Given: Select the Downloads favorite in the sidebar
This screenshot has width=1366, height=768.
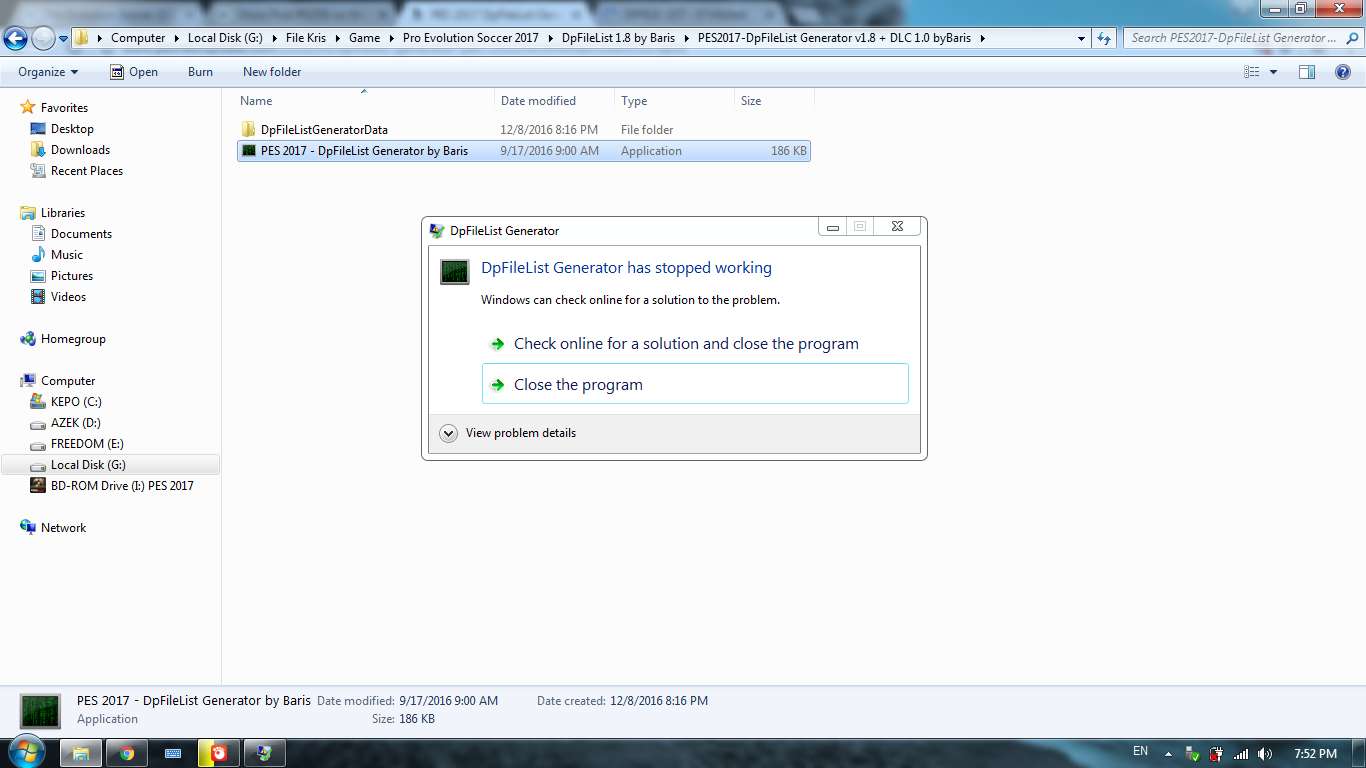Looking at the screenshot, I should coord(80,150).
